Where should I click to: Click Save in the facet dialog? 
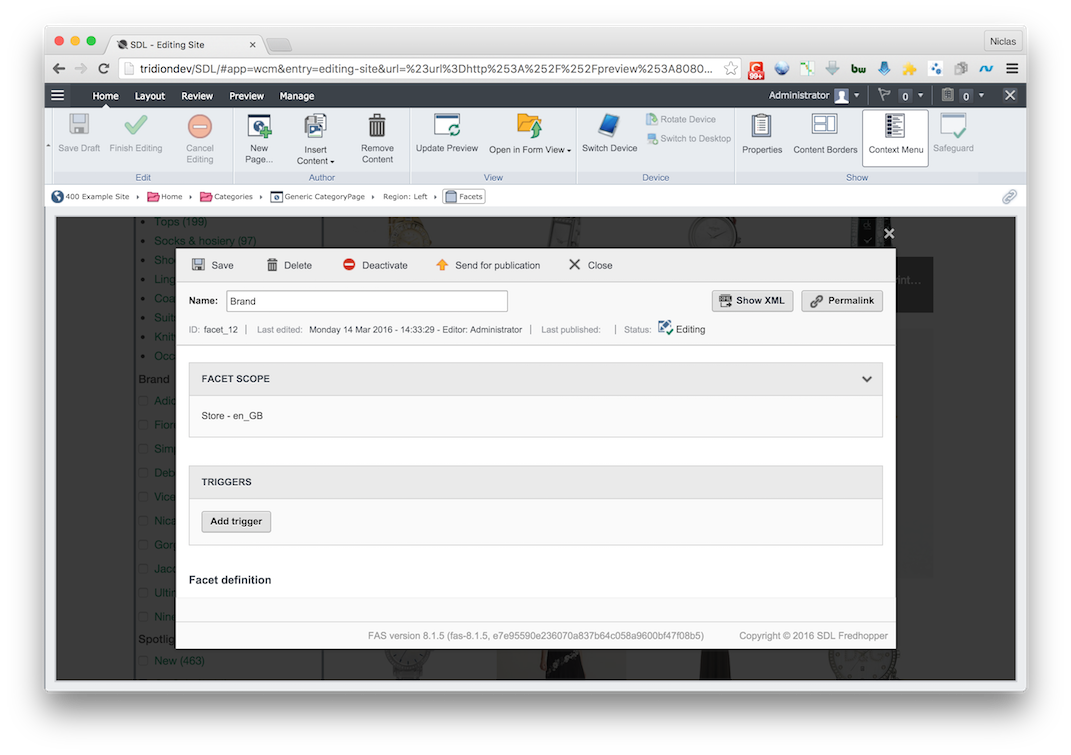212,265
